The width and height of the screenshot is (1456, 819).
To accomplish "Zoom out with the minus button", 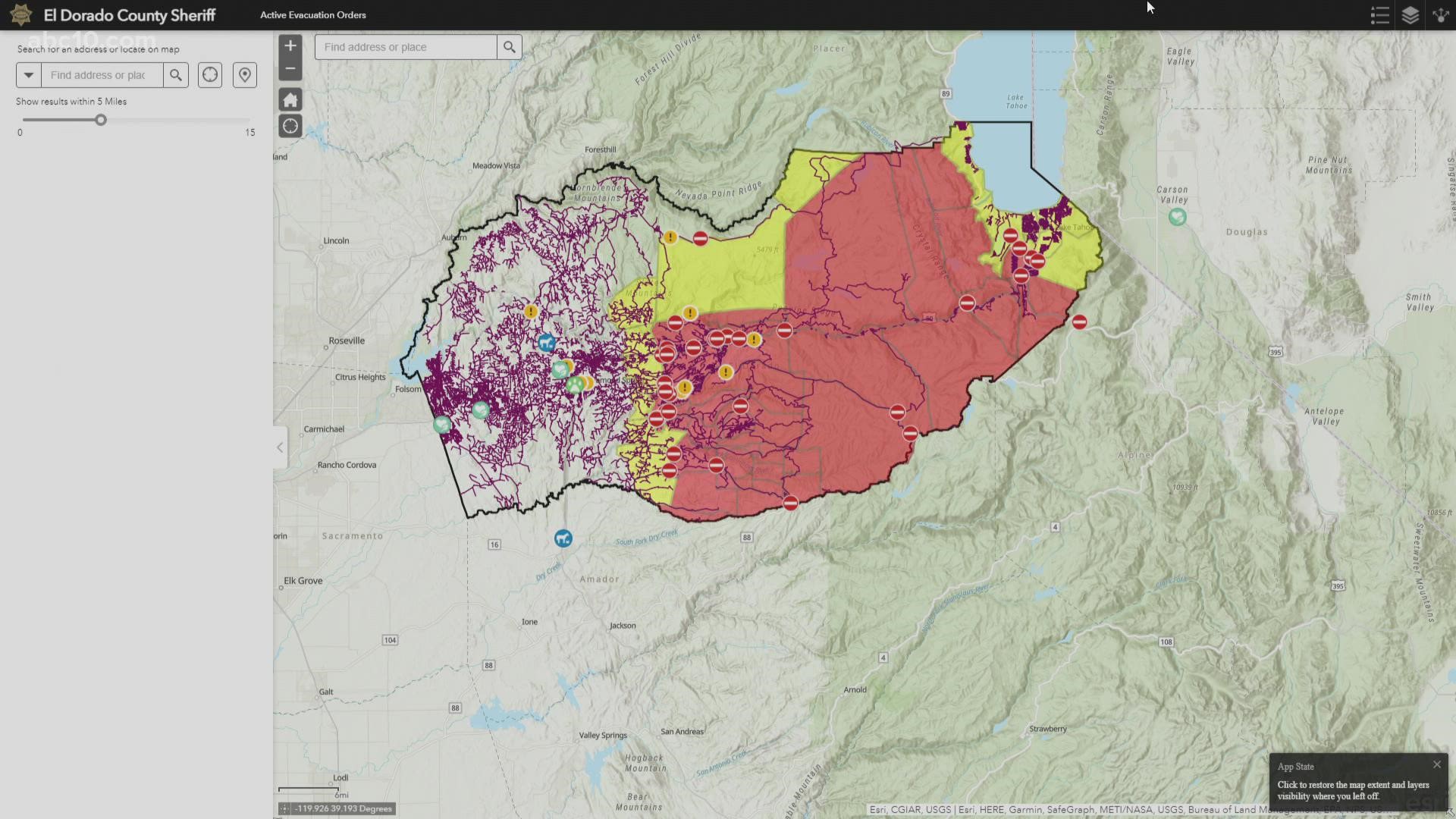I will click(290, 69).
